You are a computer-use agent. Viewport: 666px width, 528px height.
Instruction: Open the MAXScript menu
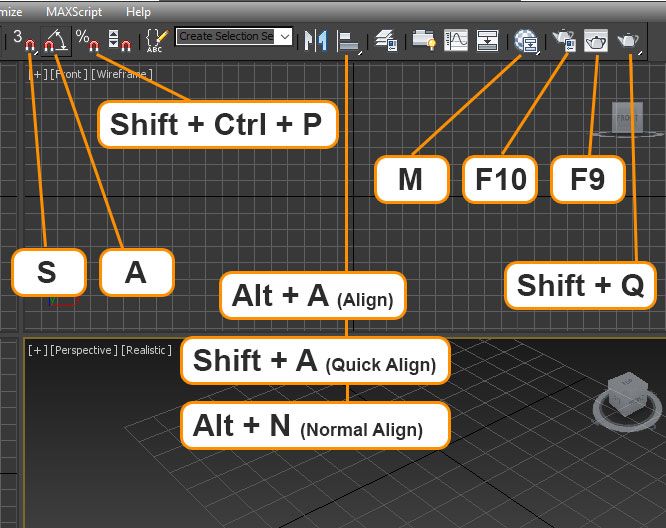pyautogui.click(x=74, y=11)
